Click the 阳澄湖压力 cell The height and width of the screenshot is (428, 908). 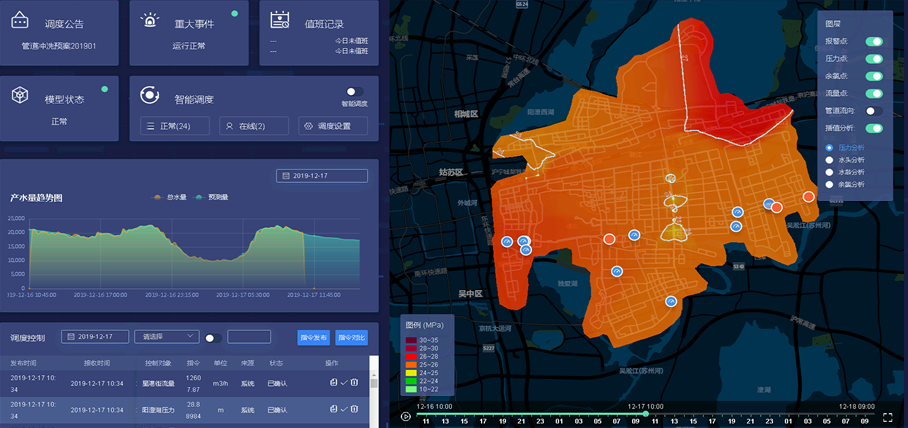pyautogui.click(x=158, y=409)
